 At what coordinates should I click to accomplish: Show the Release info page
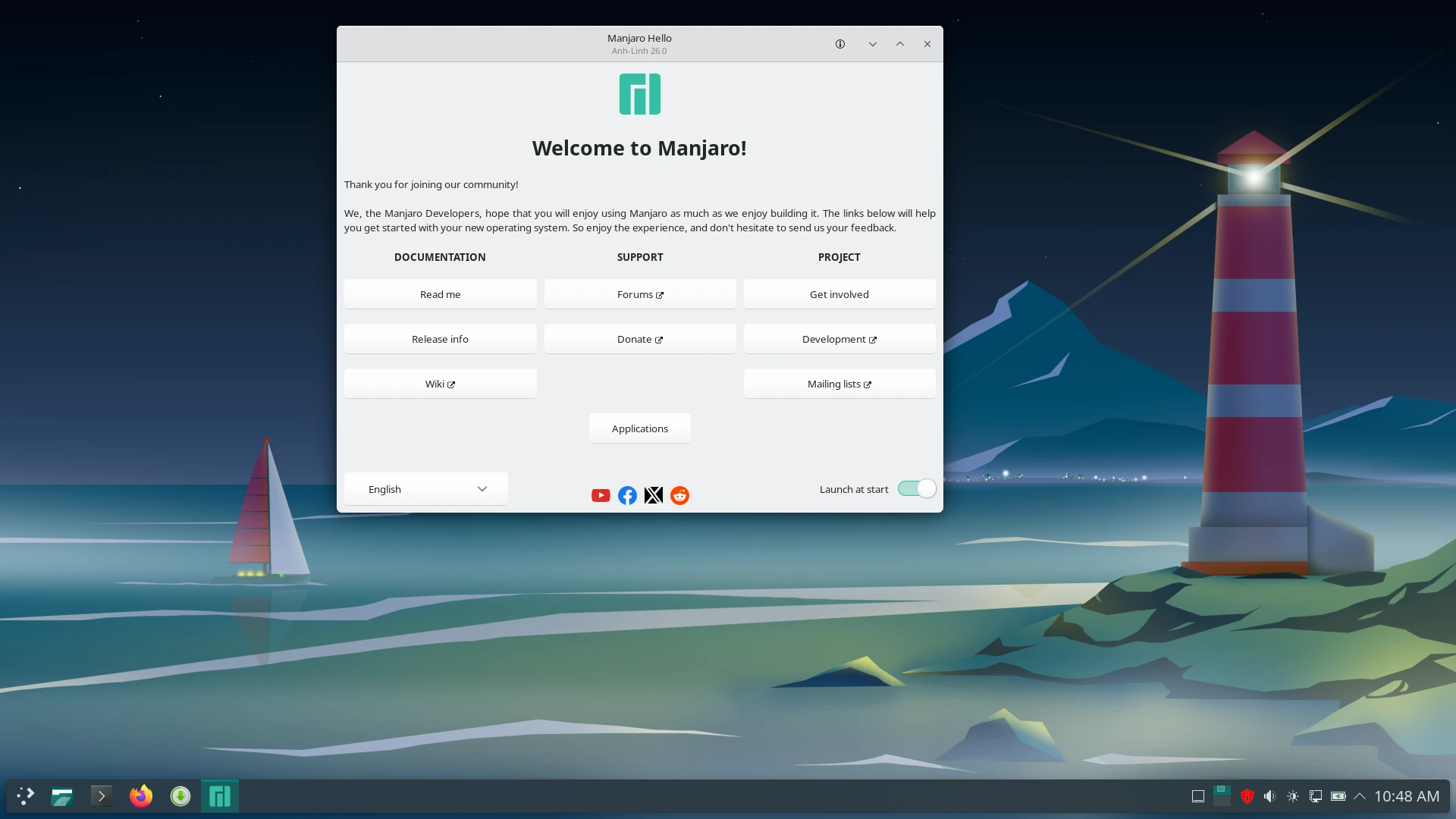click(440, 338)
